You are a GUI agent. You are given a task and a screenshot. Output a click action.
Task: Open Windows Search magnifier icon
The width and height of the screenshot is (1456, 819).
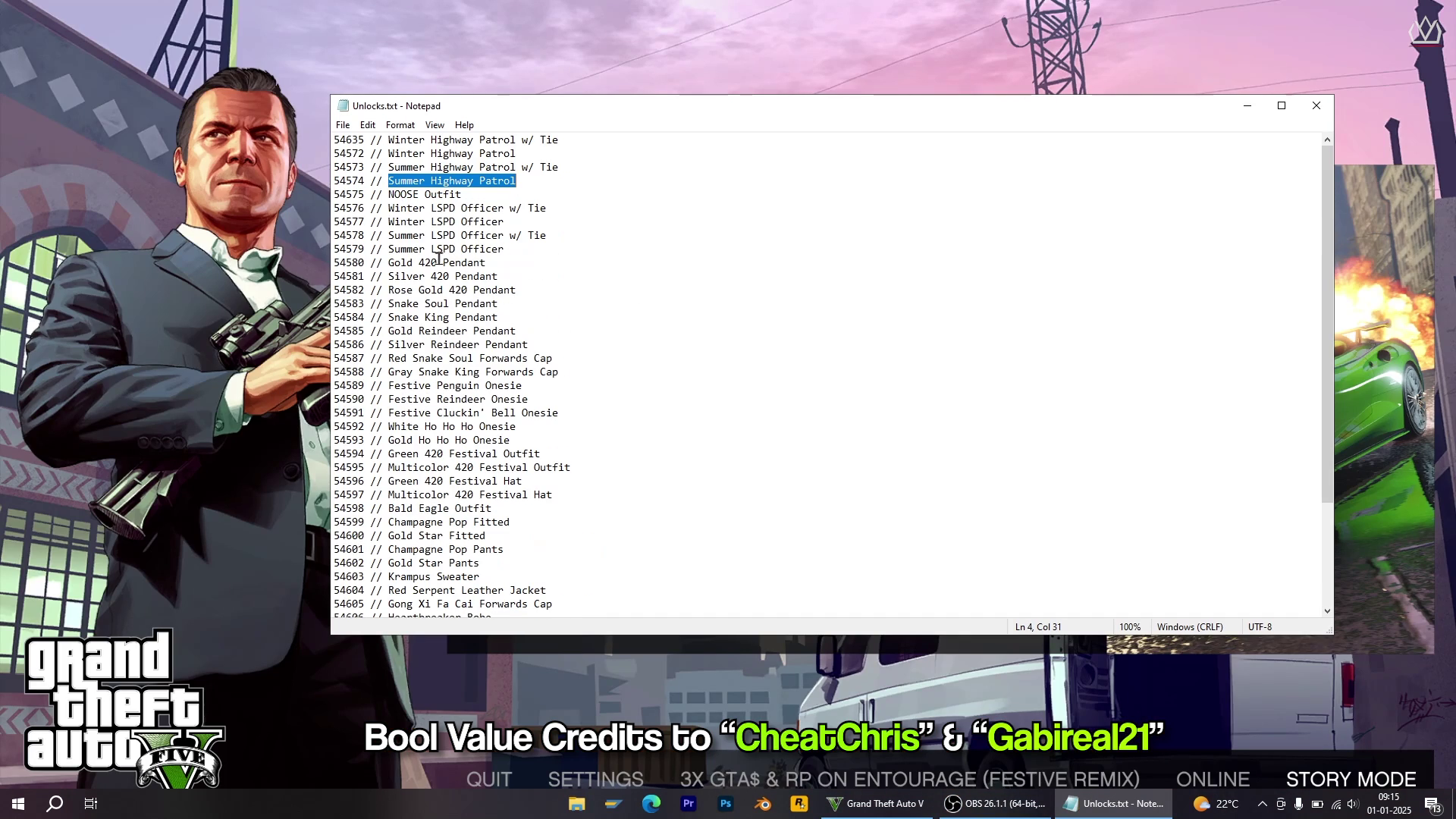55,804
